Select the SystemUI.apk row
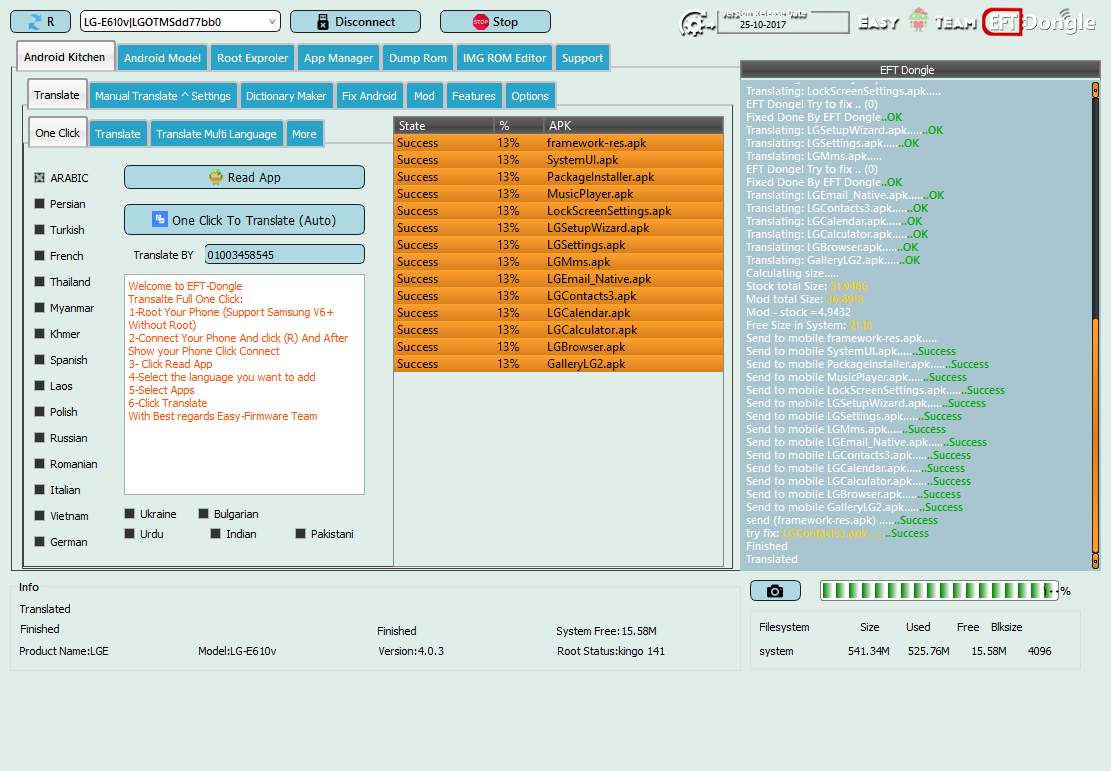Viewport: 1111px width, 771px height. point(558,160)
